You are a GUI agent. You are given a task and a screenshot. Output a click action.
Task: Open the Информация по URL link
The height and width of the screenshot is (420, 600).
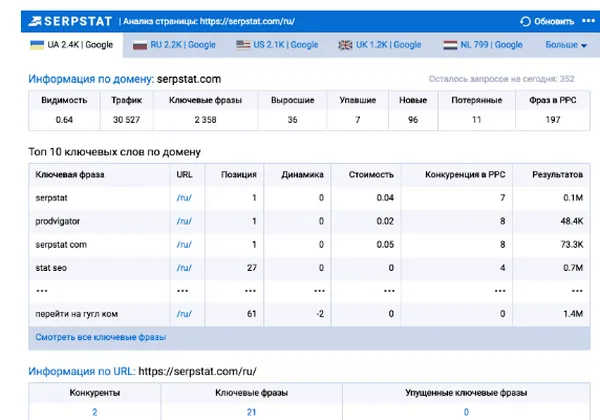pos(82,371)
